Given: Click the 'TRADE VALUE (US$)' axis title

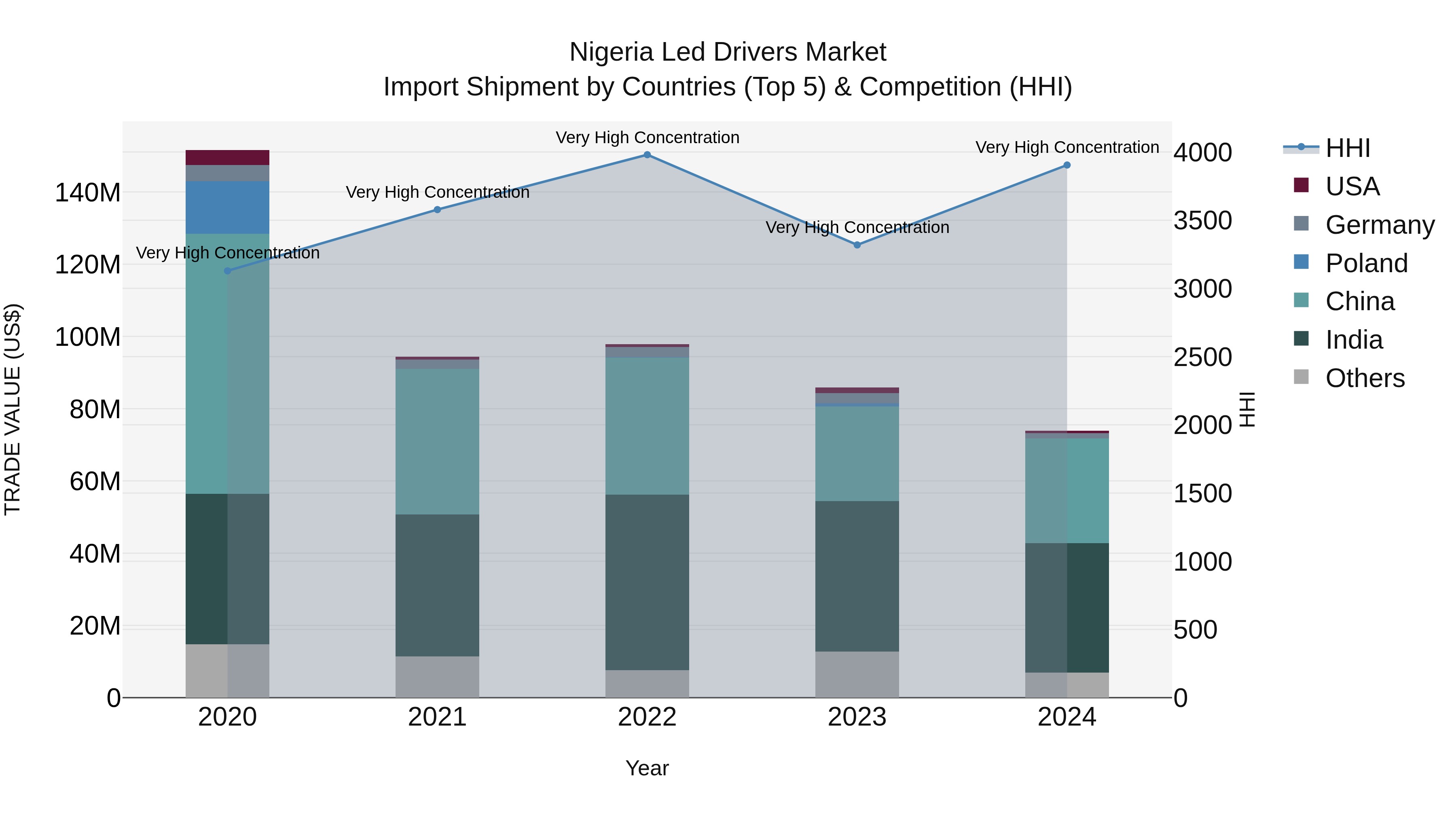Looking at the screenshot, I should tap(13, 409).
